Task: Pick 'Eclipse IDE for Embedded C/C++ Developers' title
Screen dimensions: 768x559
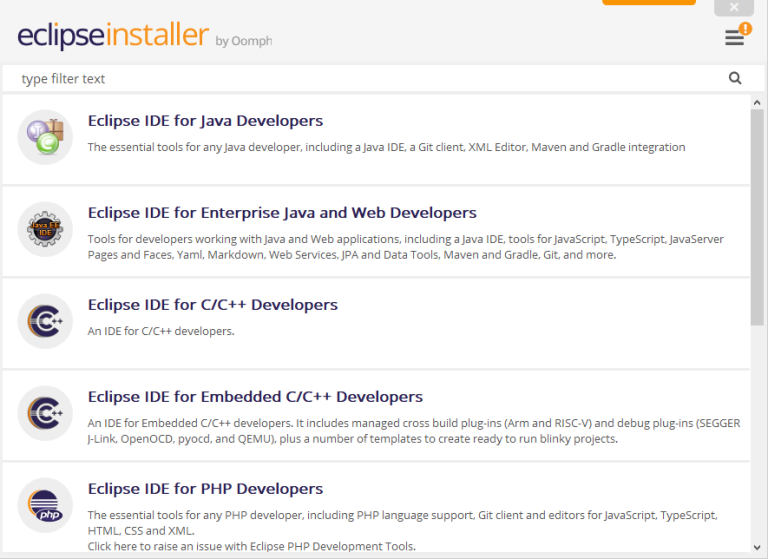Action: [255, 397]
